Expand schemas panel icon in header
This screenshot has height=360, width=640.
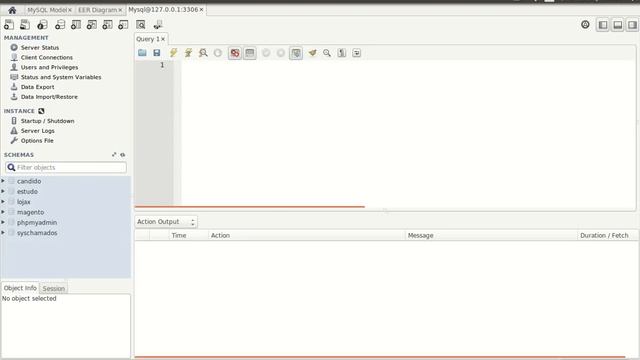tap(114, 155)
